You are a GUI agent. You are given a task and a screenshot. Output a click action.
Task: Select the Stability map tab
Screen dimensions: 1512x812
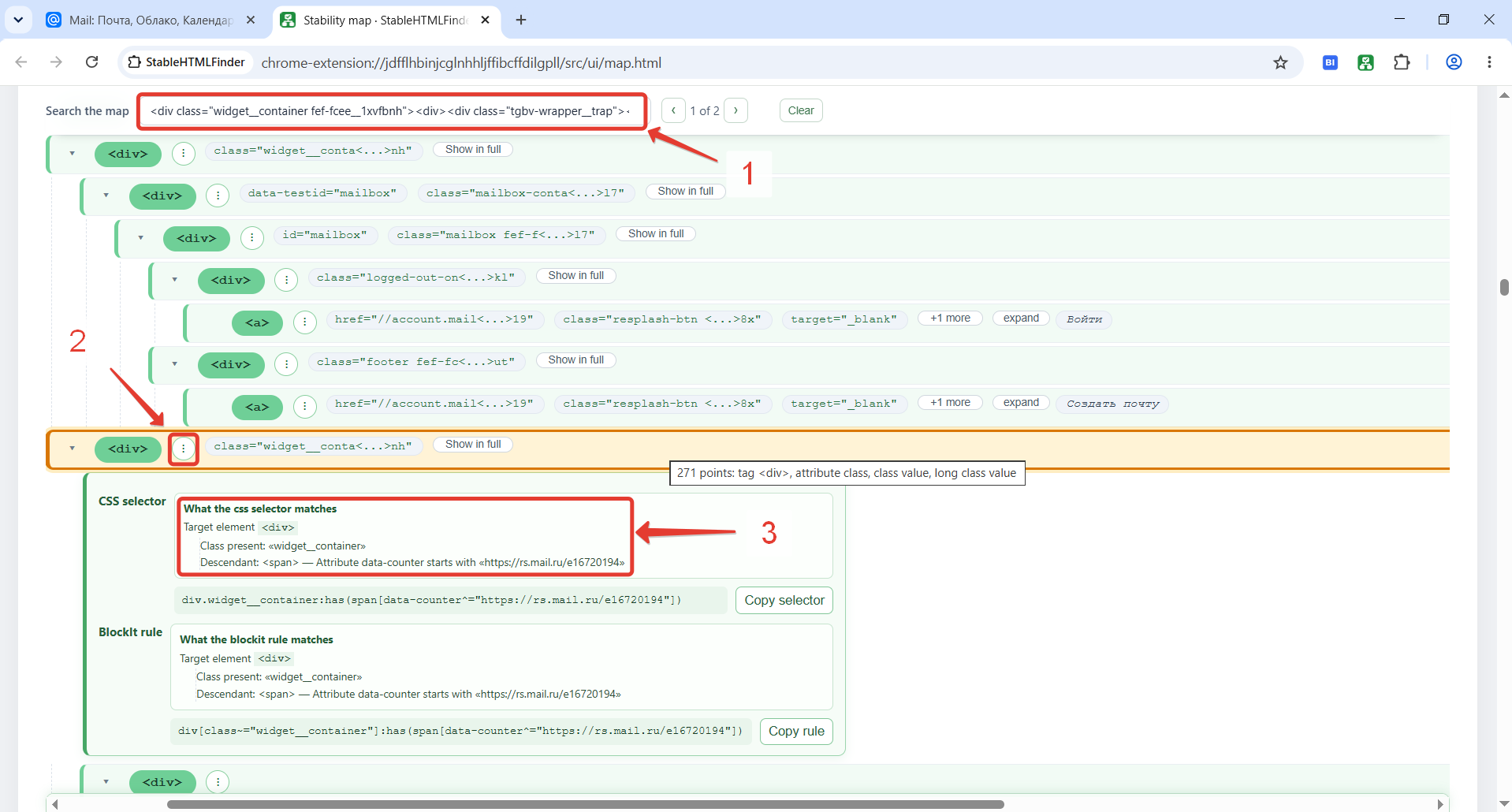click(x=386, y=20)
